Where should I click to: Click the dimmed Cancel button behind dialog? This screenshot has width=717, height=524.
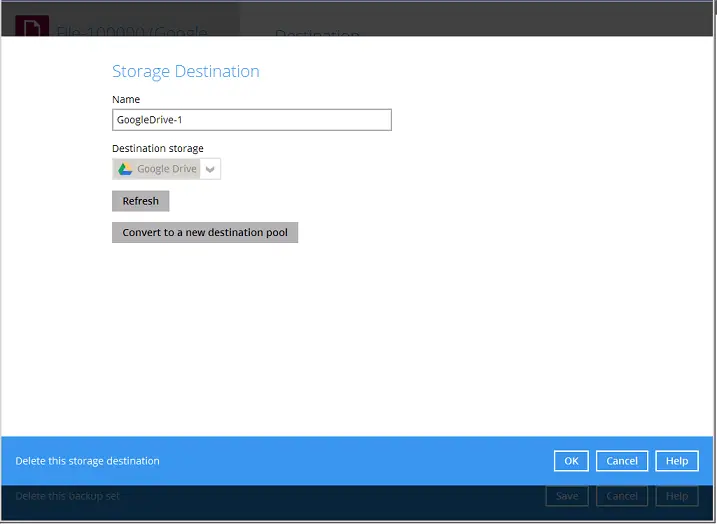[x=622, y=496]
